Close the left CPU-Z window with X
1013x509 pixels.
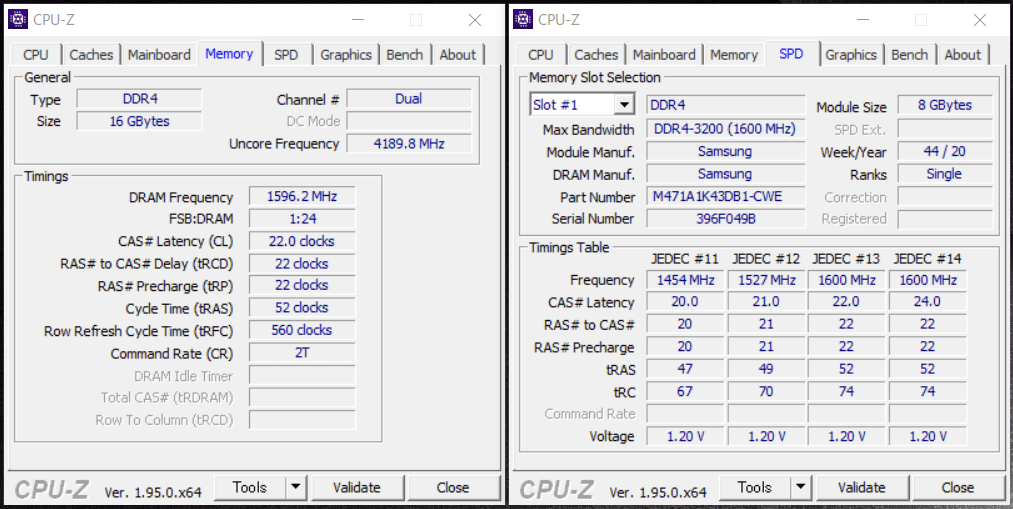(x=475, y=20)
